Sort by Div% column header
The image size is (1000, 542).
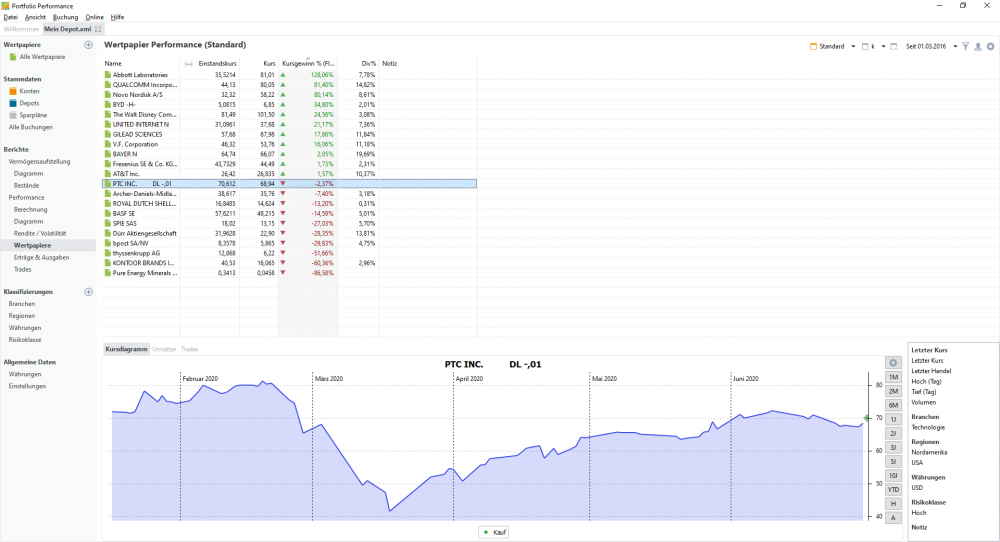[x=369, y=64]
